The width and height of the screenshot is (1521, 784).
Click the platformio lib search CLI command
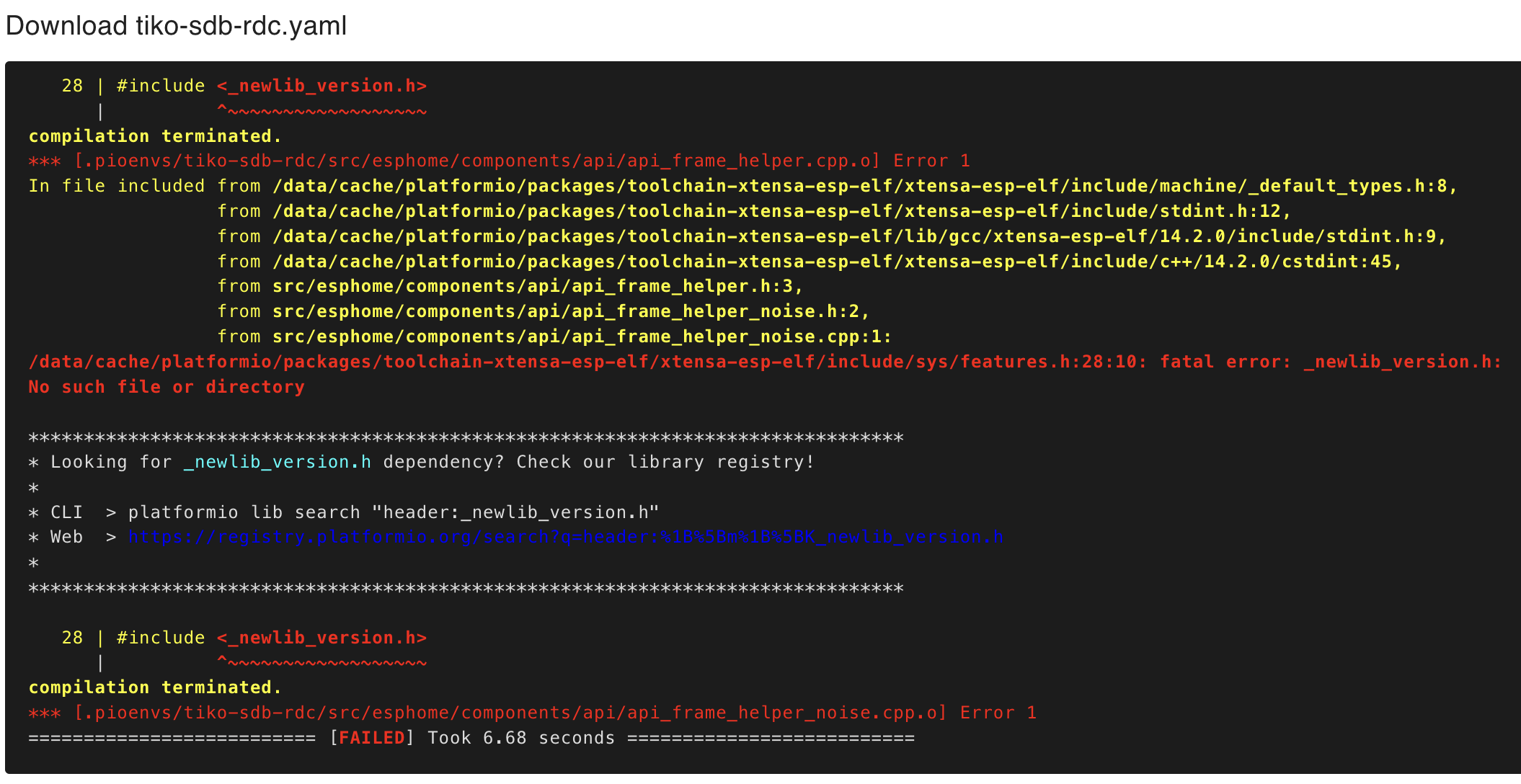click(x=393, y=512)
